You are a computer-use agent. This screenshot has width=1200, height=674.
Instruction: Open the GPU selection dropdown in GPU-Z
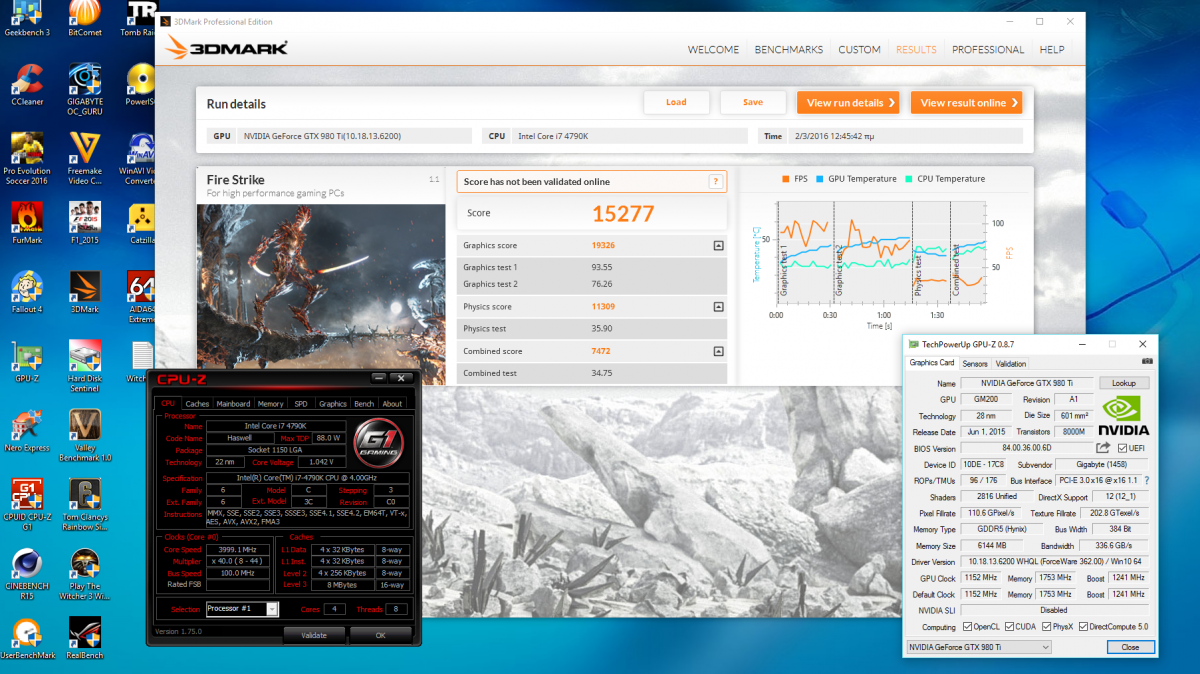point(978,647)
